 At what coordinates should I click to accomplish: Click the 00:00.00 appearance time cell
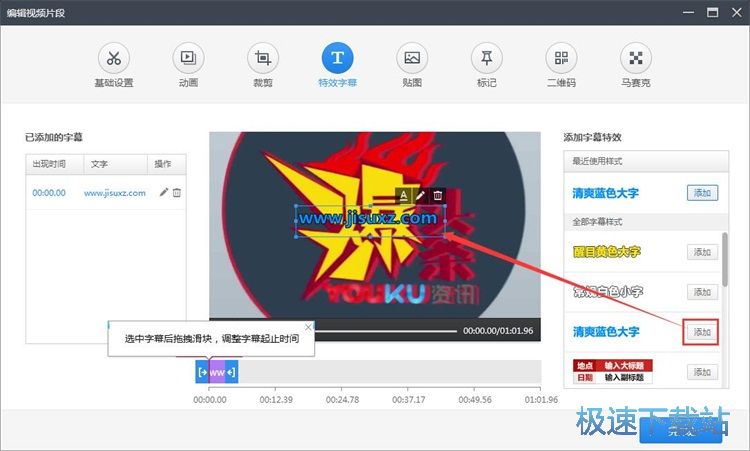(x=49, y=193)
